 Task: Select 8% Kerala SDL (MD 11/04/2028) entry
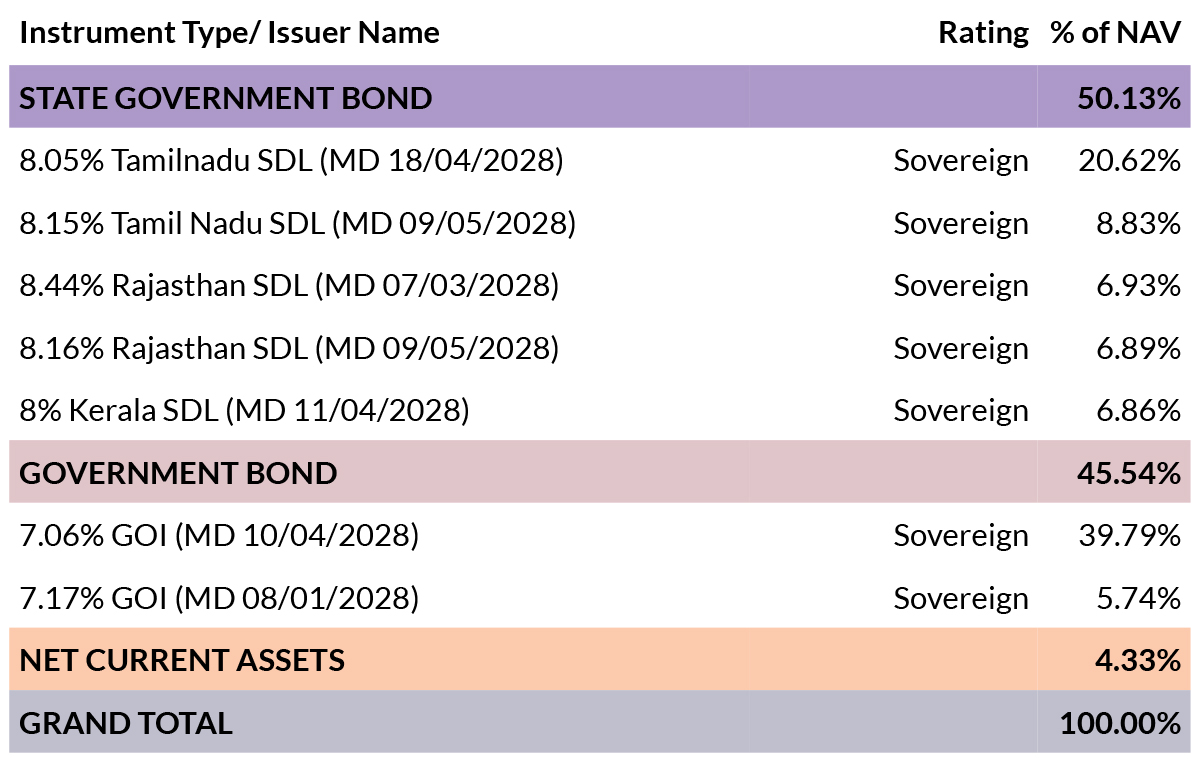244,410
